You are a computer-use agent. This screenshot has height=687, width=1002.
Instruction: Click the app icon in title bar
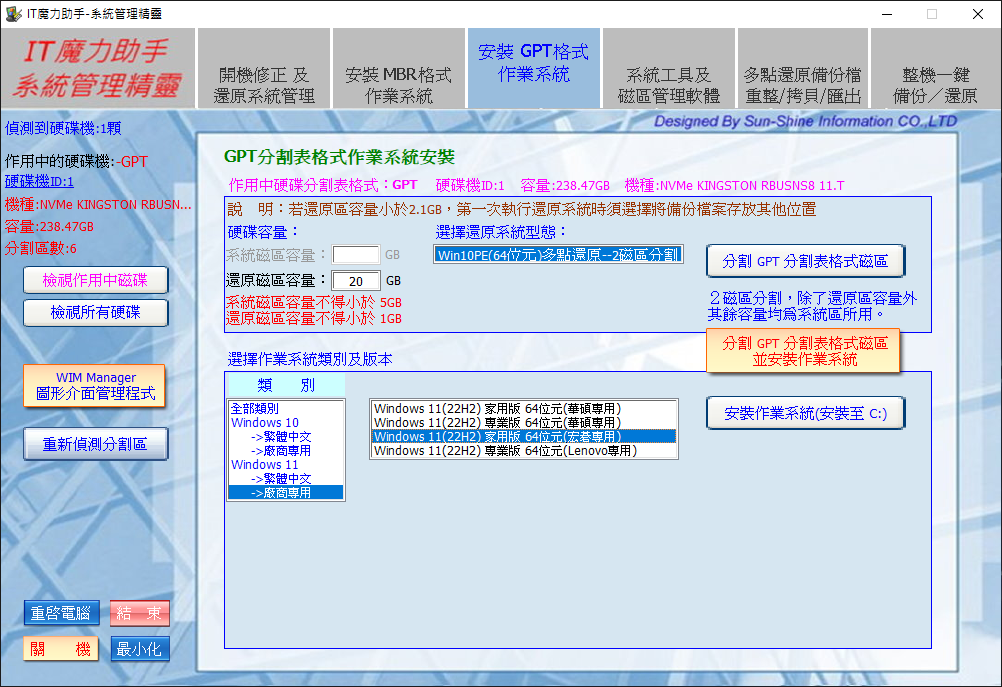tap(13, 13)
